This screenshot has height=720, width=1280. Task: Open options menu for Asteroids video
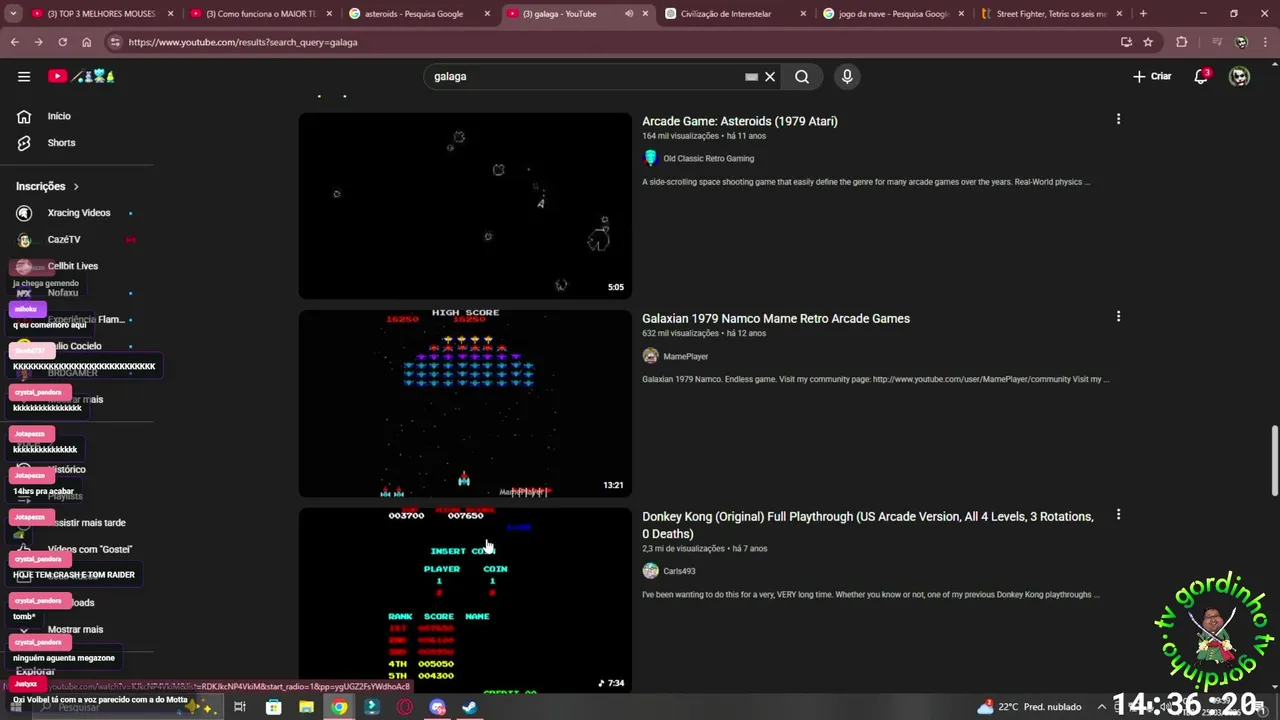[1118, 119]
